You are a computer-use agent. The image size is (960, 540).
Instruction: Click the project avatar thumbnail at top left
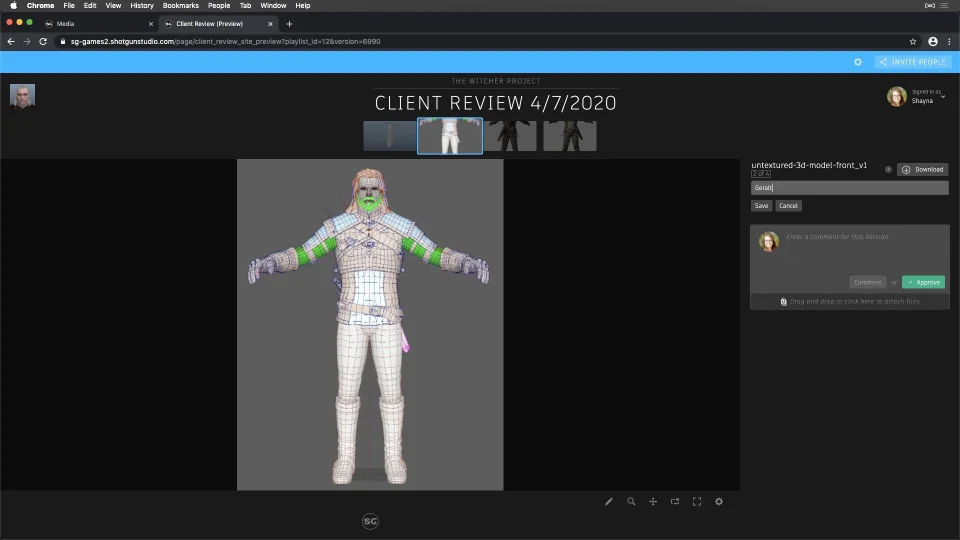[23, 96]
